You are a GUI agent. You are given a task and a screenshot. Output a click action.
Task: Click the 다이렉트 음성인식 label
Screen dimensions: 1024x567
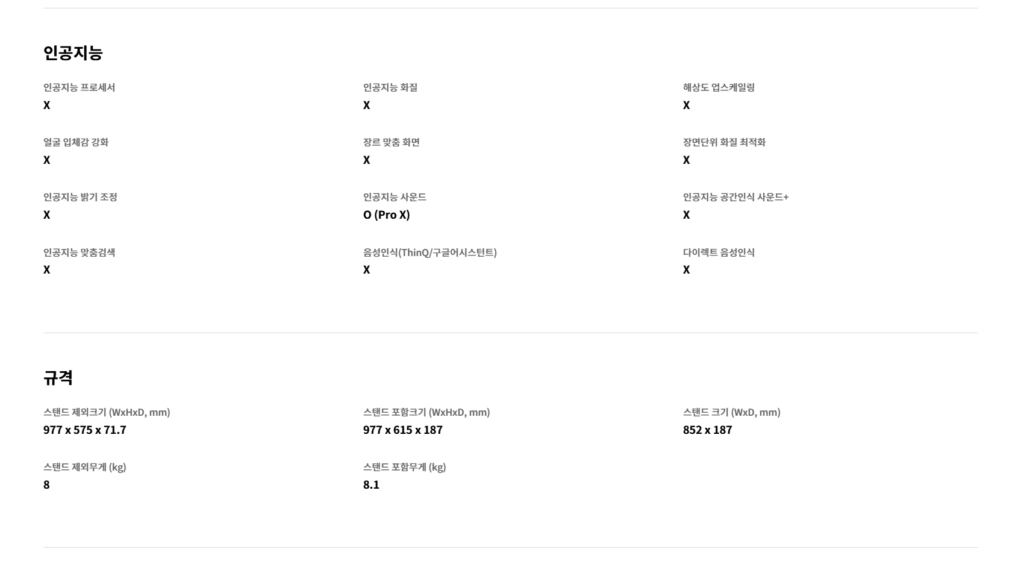(x=719, y=252)
